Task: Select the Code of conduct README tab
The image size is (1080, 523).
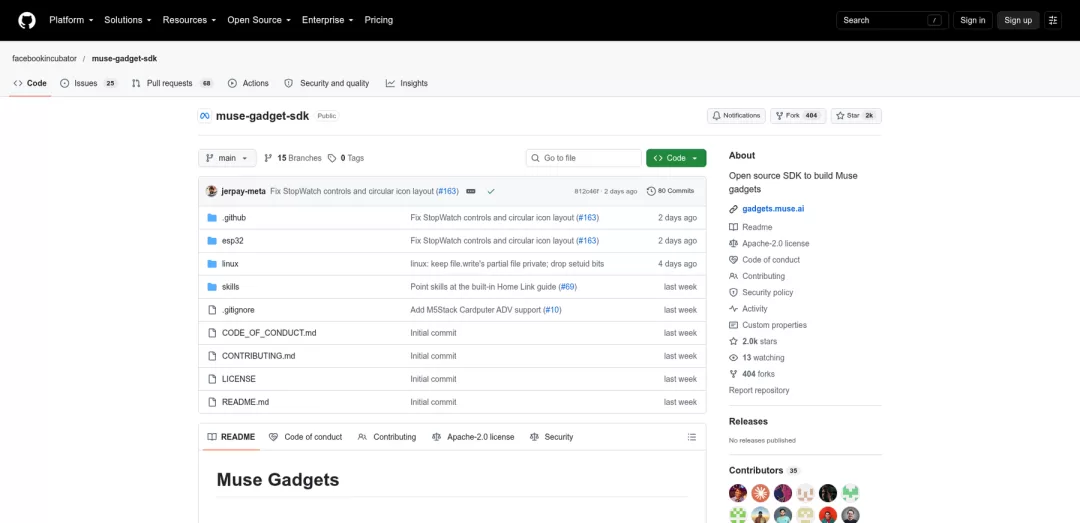Action: [306, 437]
